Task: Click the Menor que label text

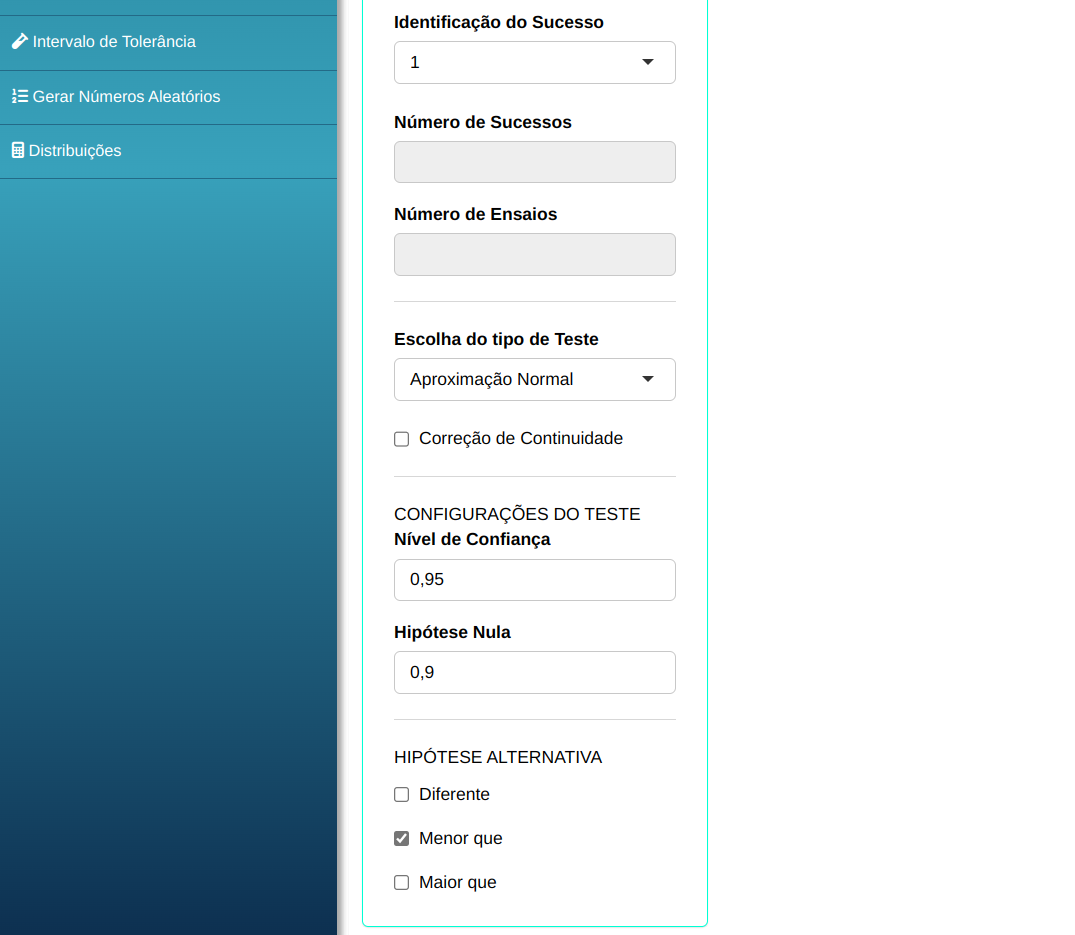Action: point(460,839)
